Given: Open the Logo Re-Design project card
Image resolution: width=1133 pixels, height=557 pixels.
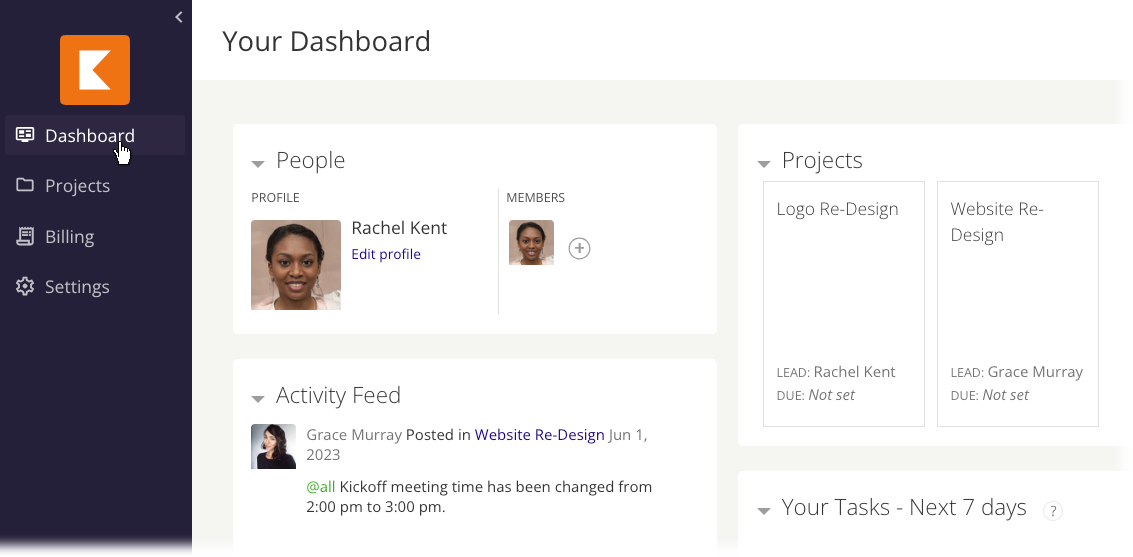Looking at the screenshot, I should pyautogui.click(x=843, y=303).
